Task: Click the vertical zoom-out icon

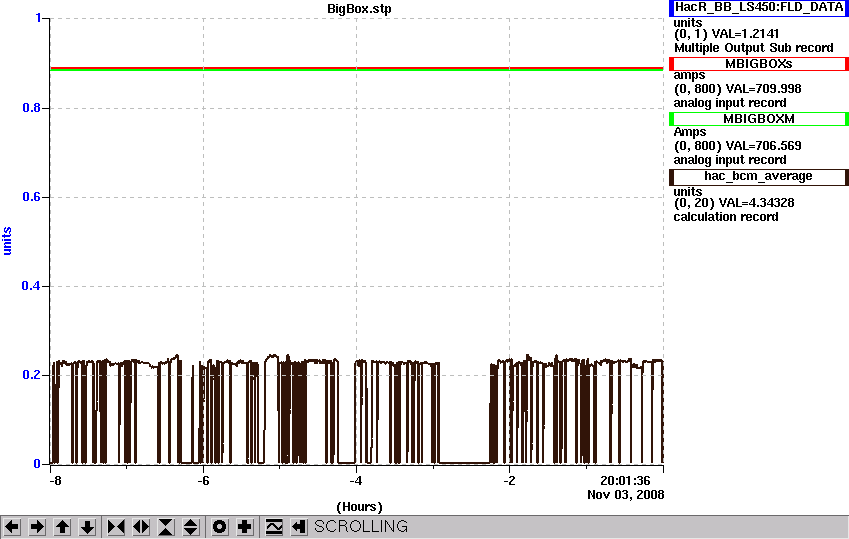Action: (x=191, y=527)
